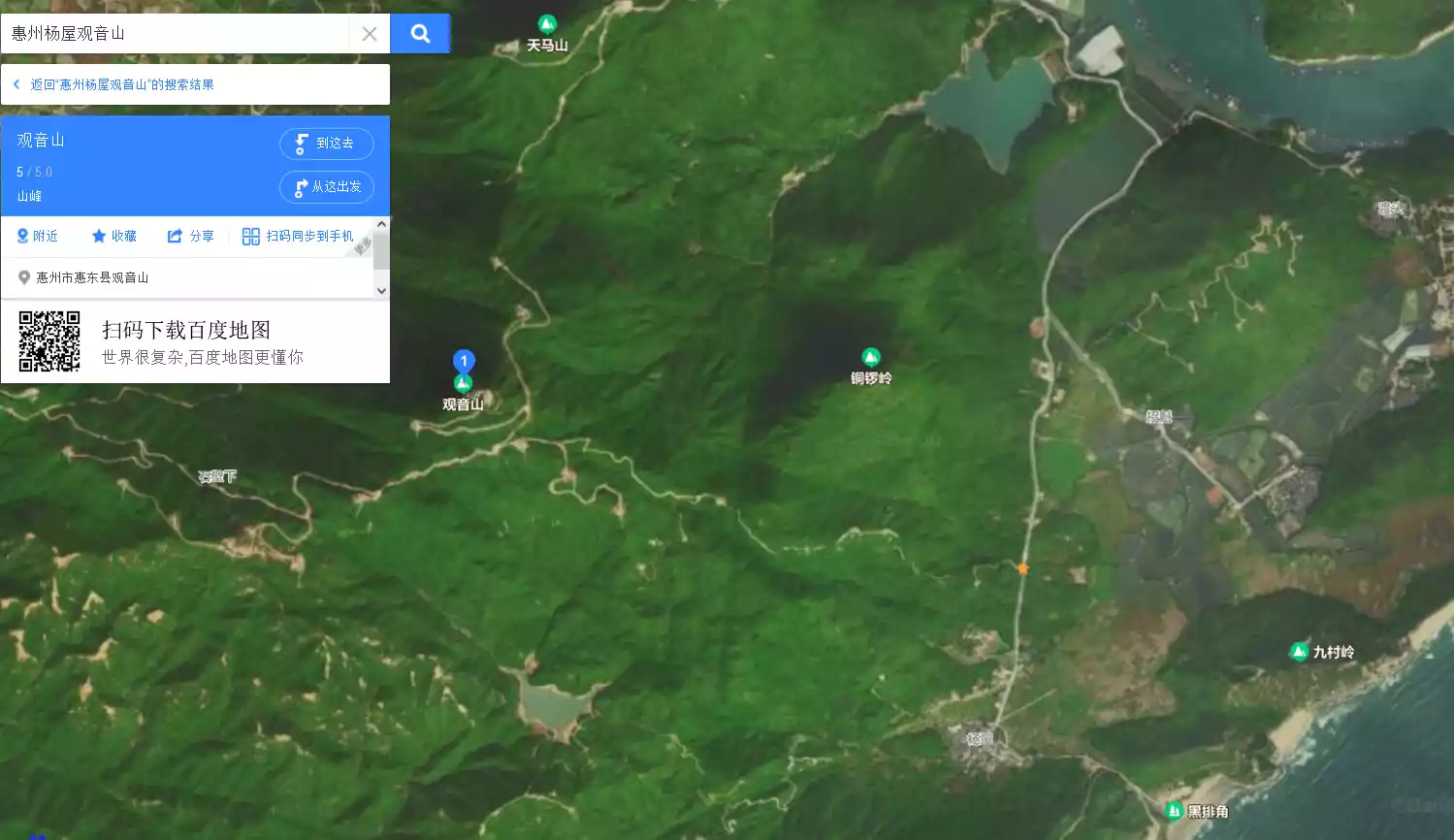Clear the search box with the X
Screen dimensions: 1454x840
[x=370, y=34]
